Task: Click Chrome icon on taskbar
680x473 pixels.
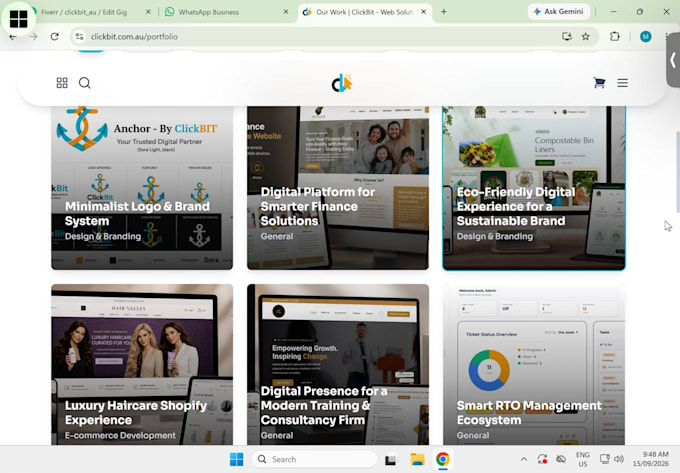Action: click(443, 459)
